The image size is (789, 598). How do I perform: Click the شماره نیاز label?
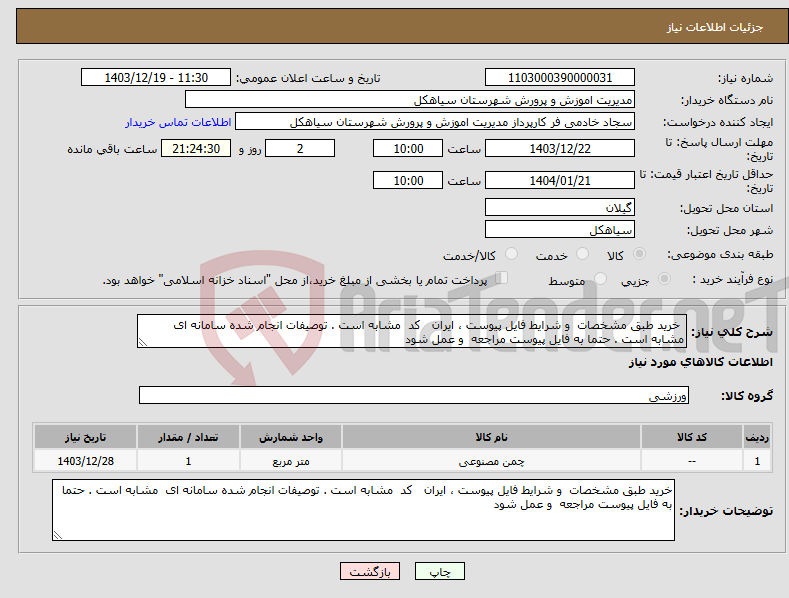pyautogui.click(x=745, y=78)
